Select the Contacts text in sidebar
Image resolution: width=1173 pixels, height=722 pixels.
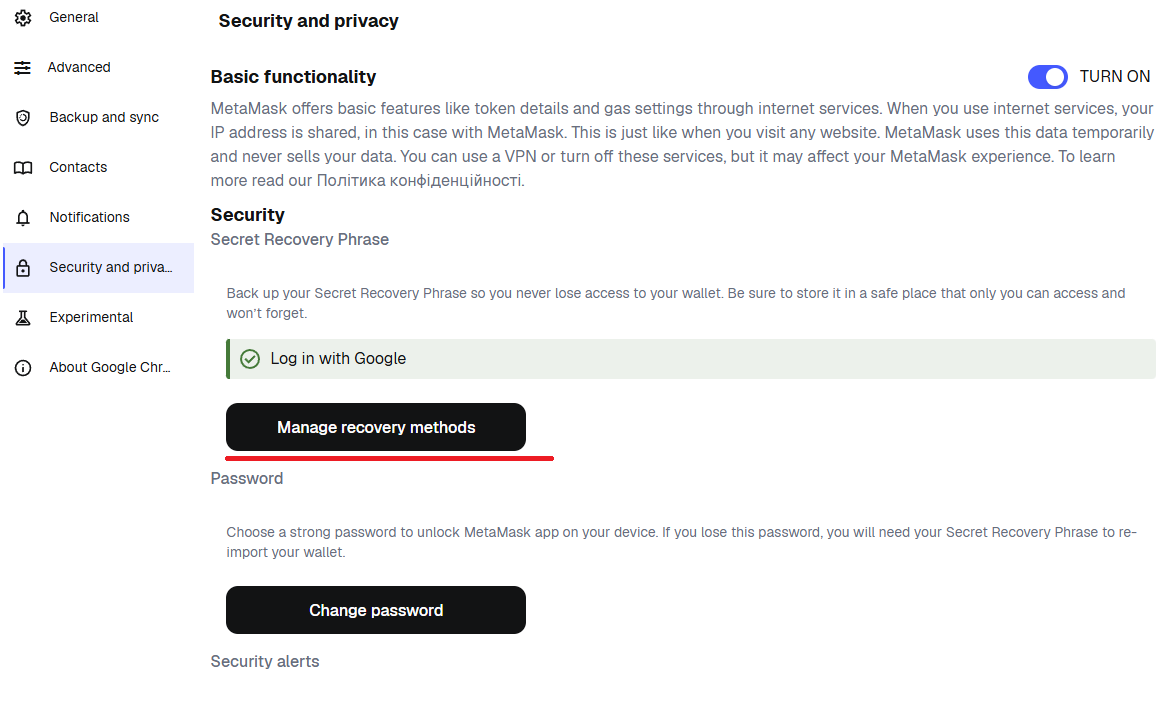coord(78,168)
